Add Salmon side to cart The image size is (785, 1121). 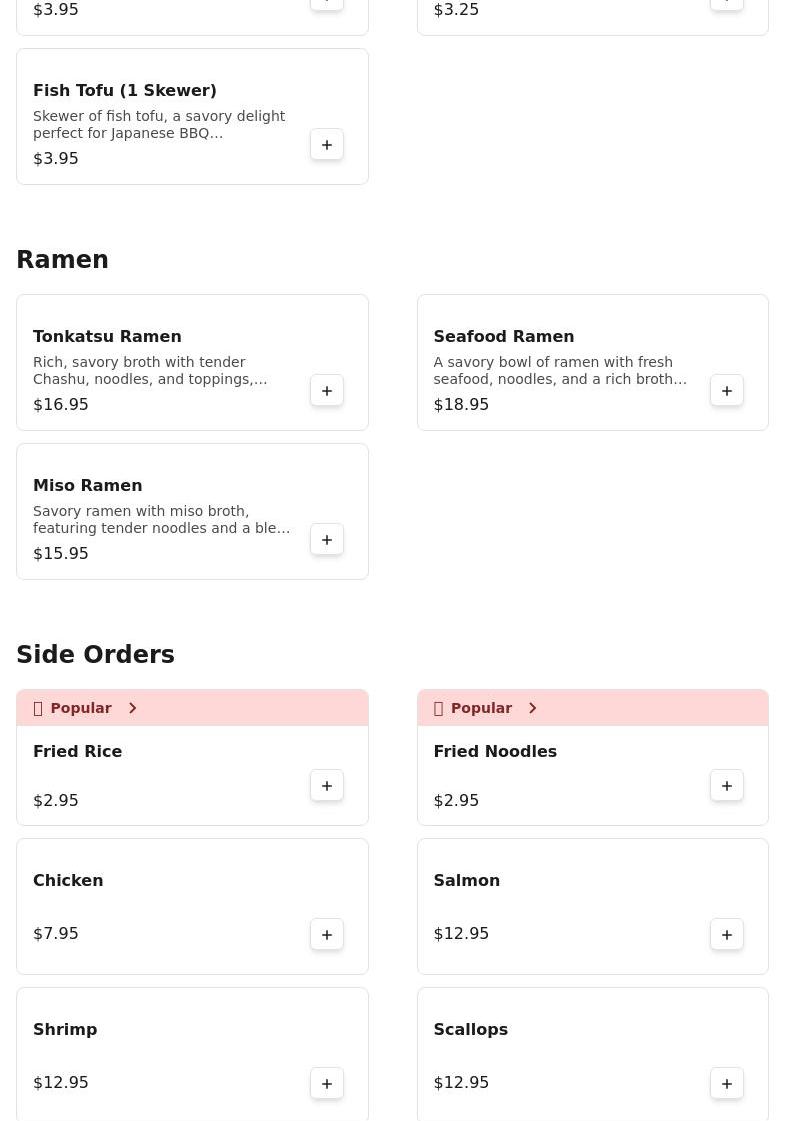(x=727, y=935)
